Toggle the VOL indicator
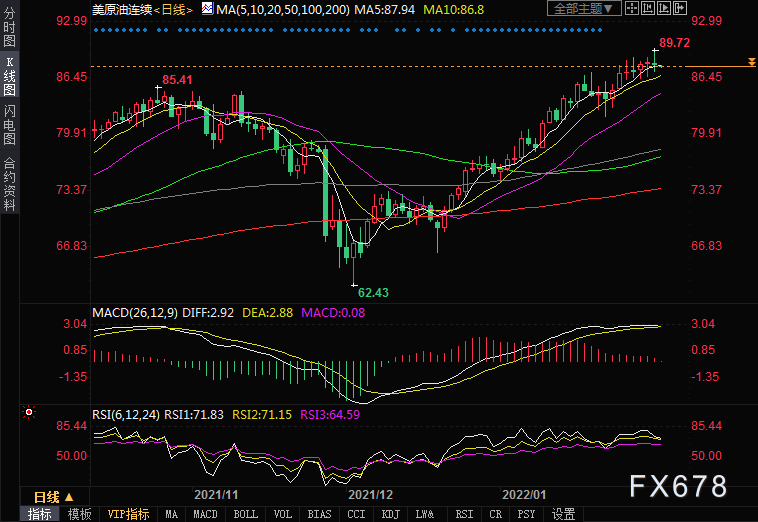This screenshot has height=522, width=758. tap(284, 514)
